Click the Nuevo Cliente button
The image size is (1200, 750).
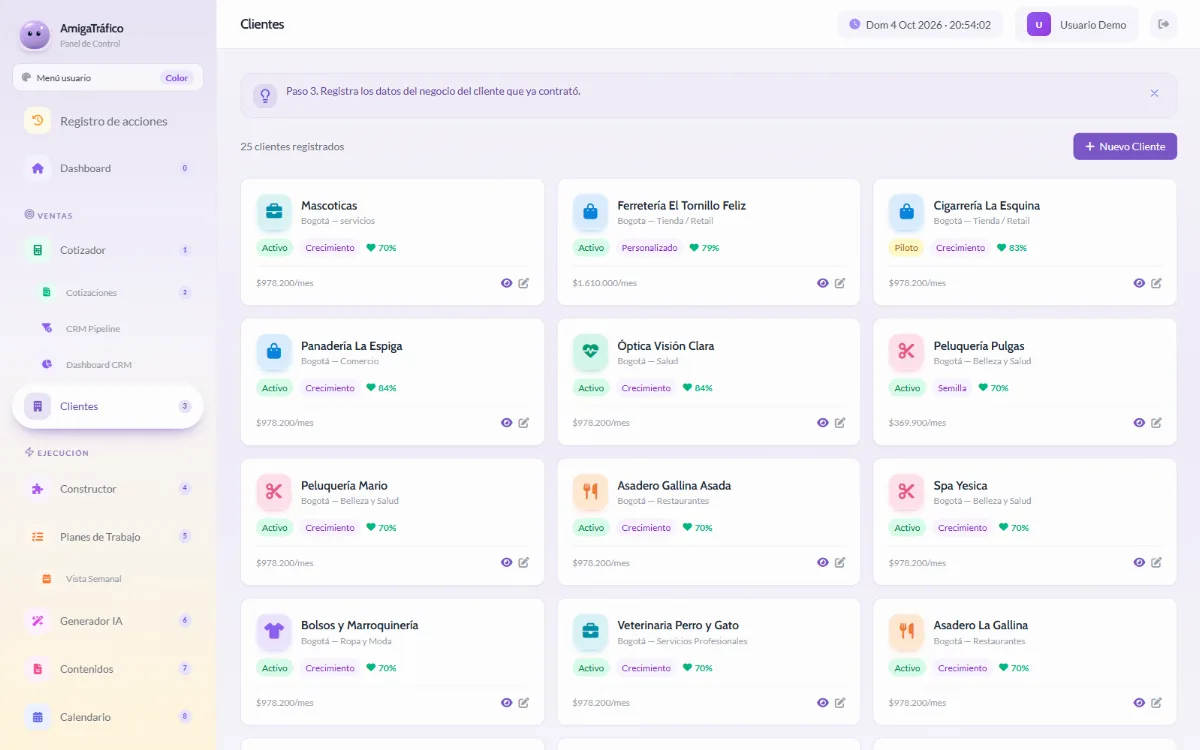(x=1125, y=147)
